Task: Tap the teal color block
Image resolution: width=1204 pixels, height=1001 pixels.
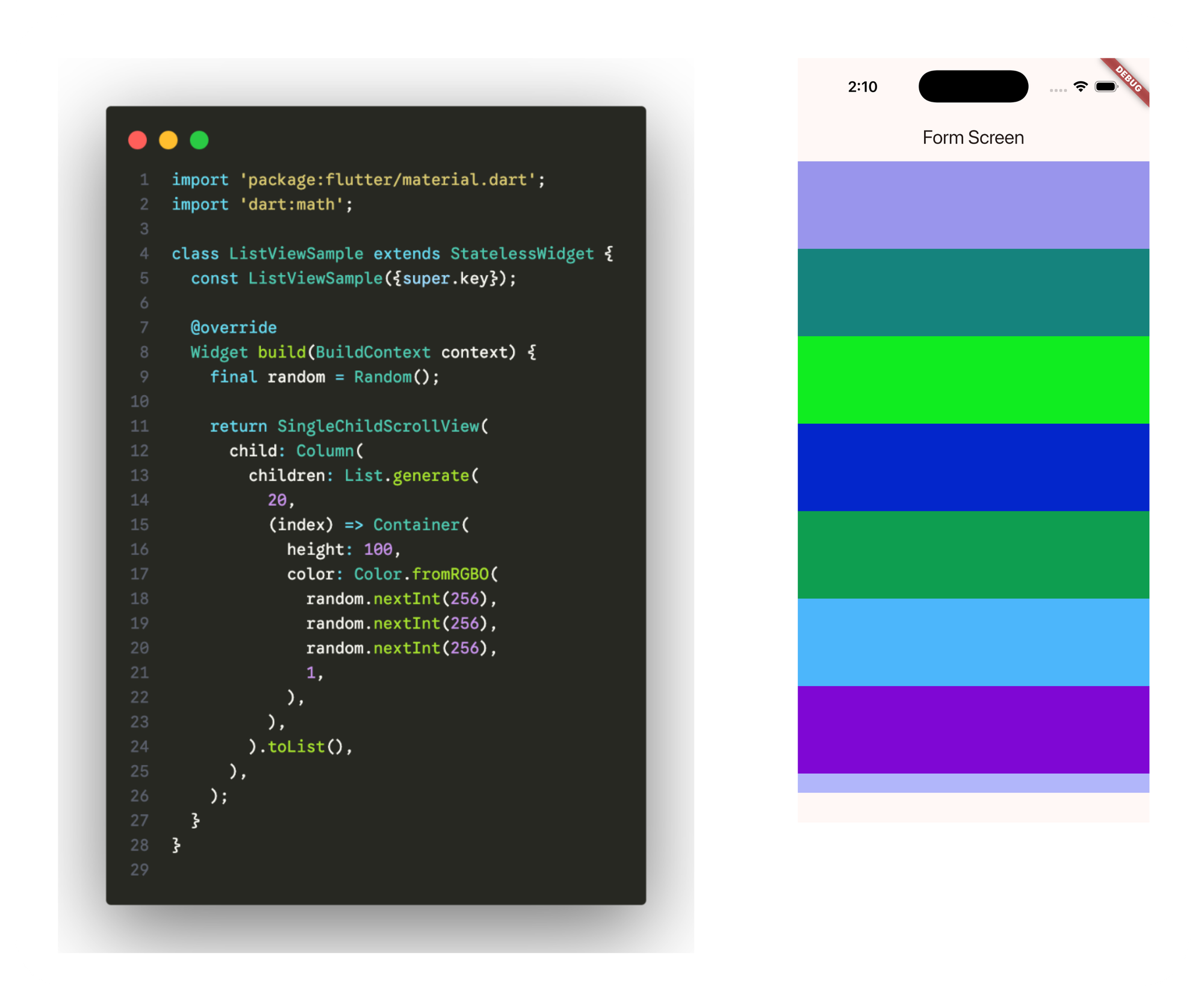Action: [x=973, y=293]
